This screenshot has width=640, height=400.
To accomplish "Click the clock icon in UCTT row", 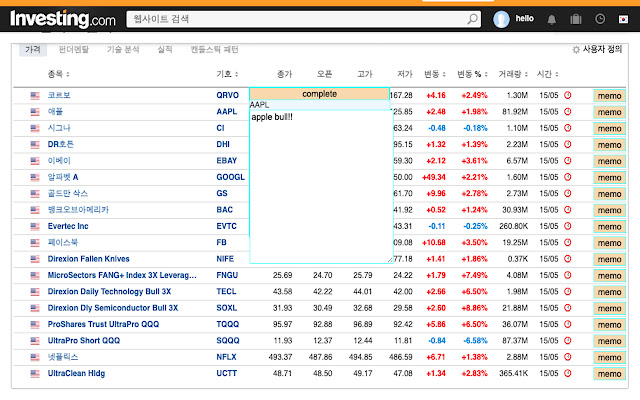I will coord(567,373).
